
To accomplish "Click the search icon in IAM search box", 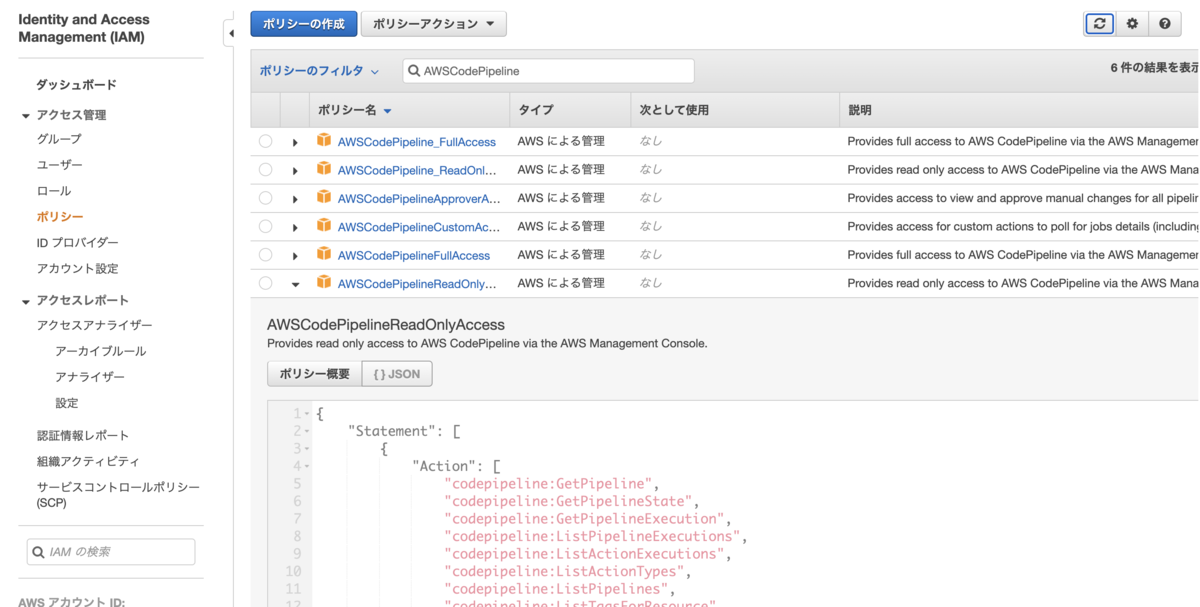I will (39, 552).
